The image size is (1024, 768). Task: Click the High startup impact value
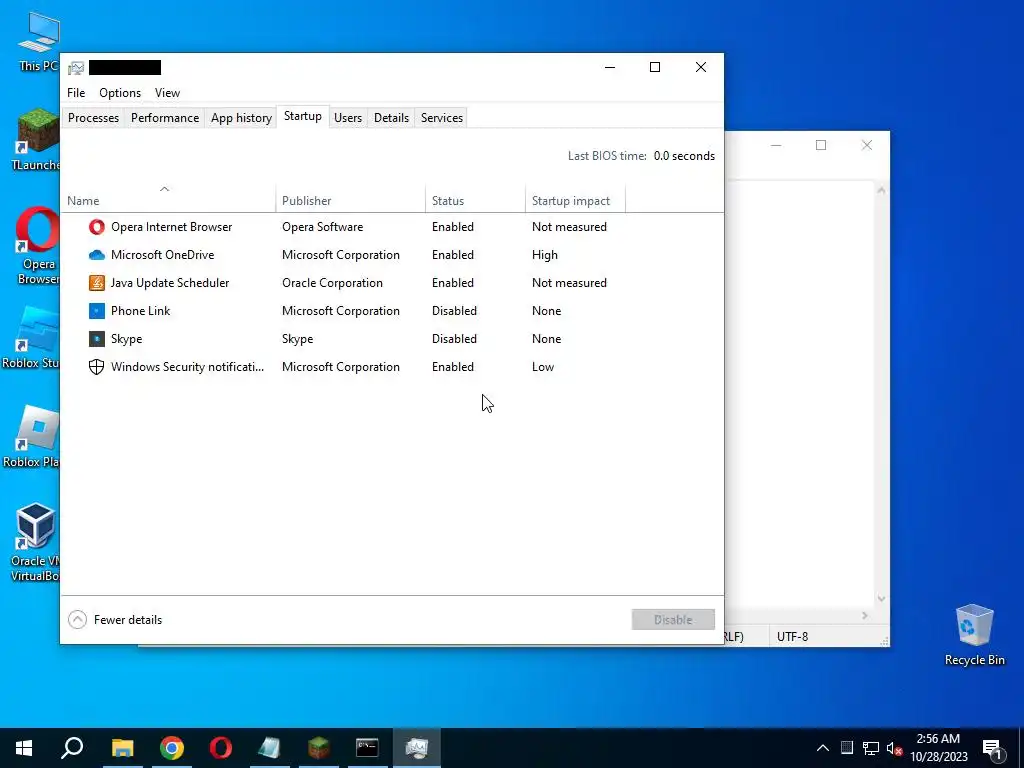click(x=545, y=255)
